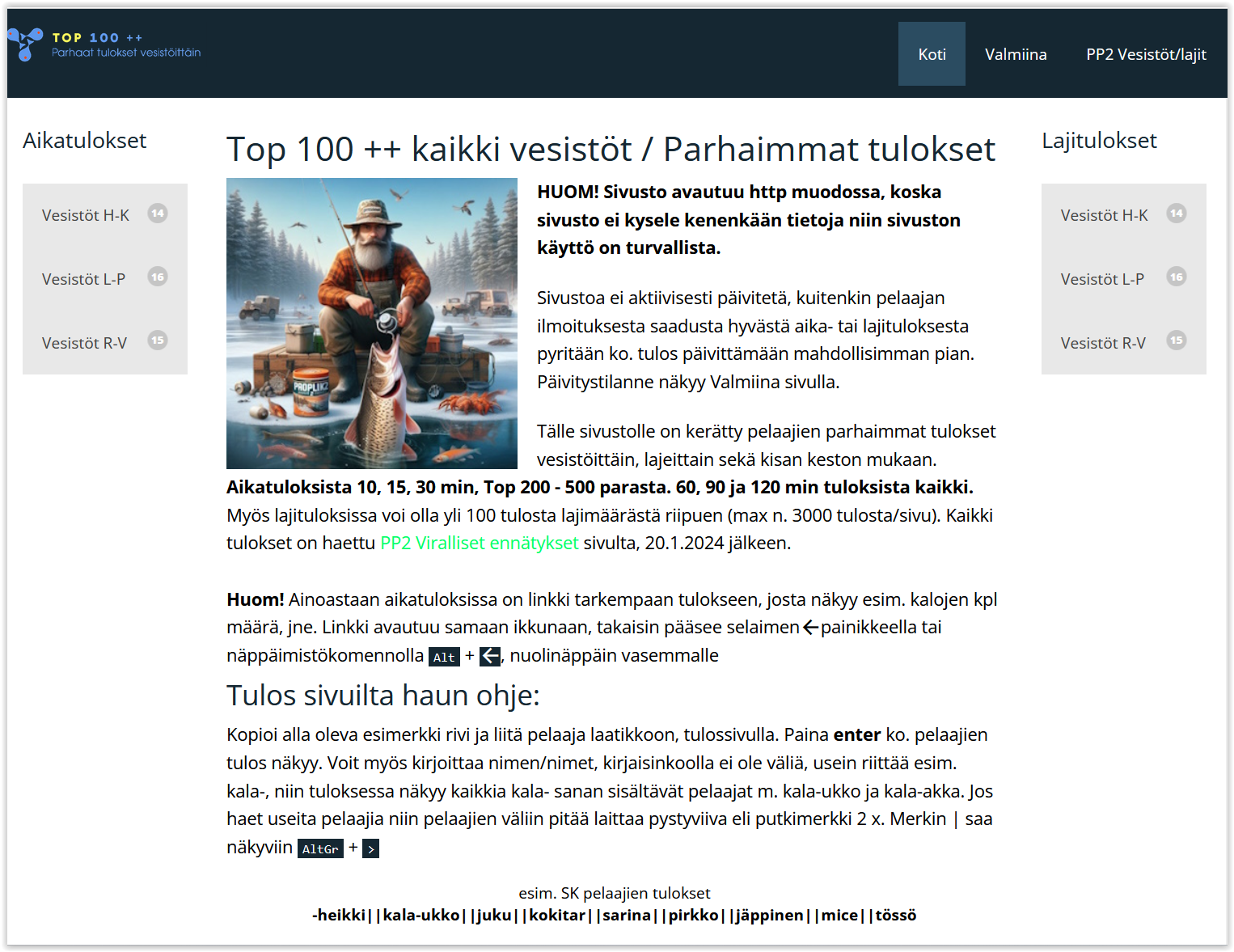Follow the PP2 Viralliset ennätykset link
Image resolution: width=1234 pixels, height=952 pixels.
(480, 543)
